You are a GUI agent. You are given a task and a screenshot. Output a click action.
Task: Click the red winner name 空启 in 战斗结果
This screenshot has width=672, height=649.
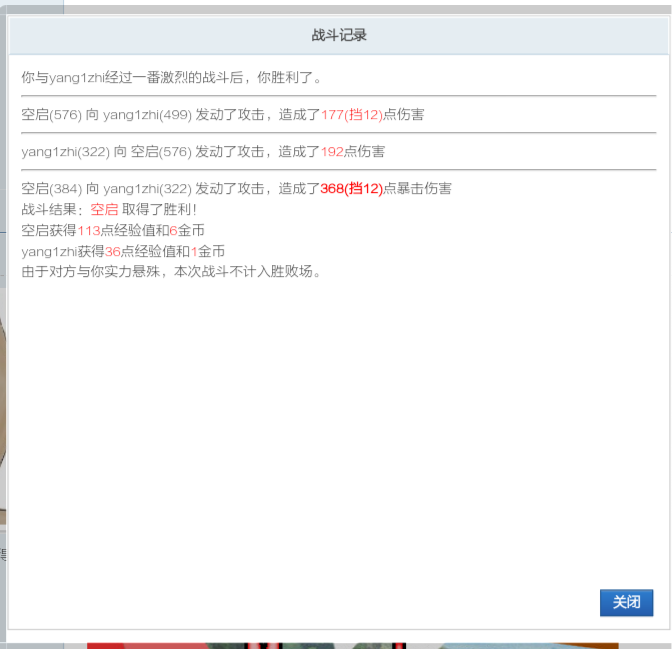tap(104, 209)
